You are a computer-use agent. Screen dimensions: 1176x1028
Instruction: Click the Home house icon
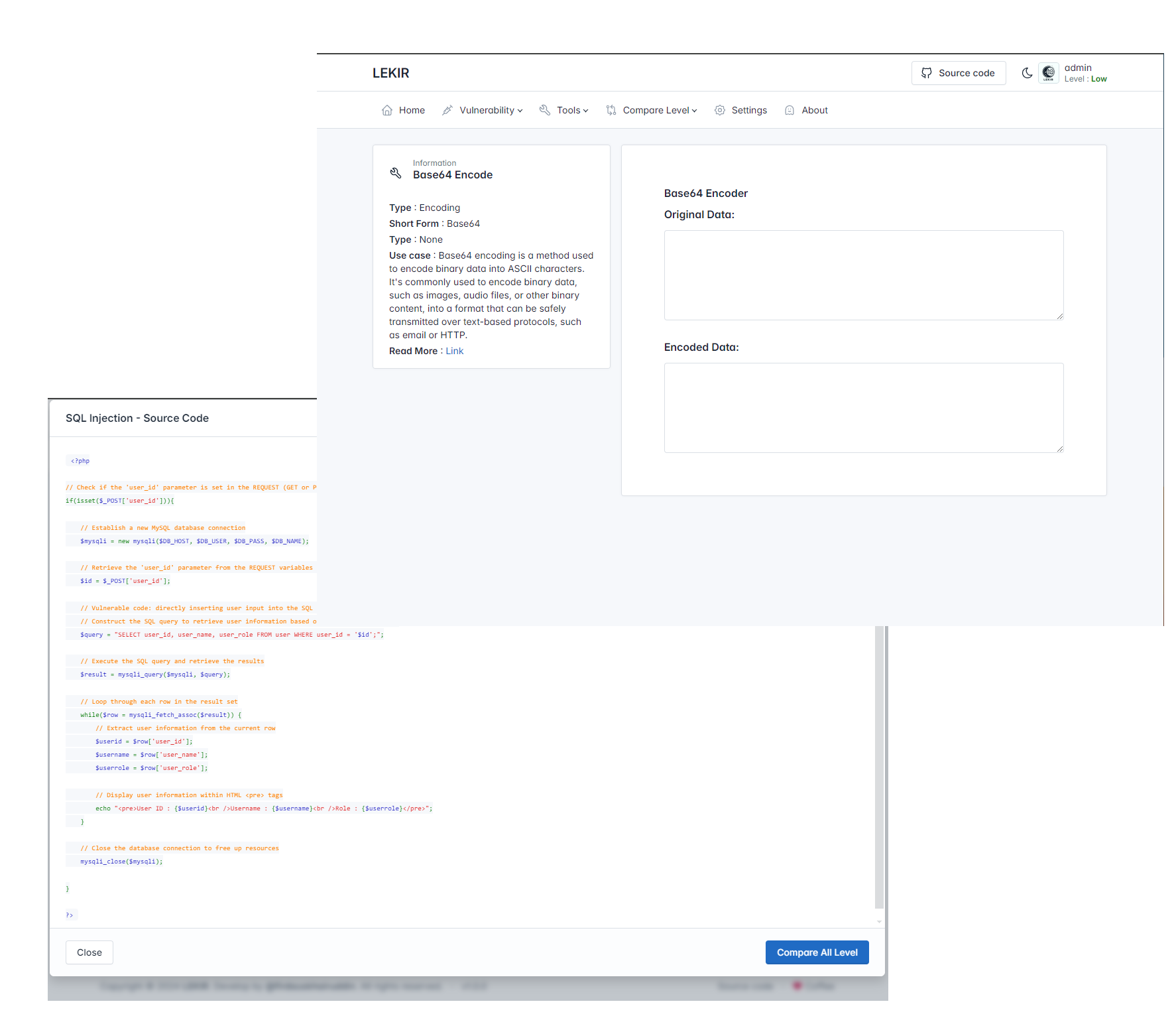(x=387, y=110)
